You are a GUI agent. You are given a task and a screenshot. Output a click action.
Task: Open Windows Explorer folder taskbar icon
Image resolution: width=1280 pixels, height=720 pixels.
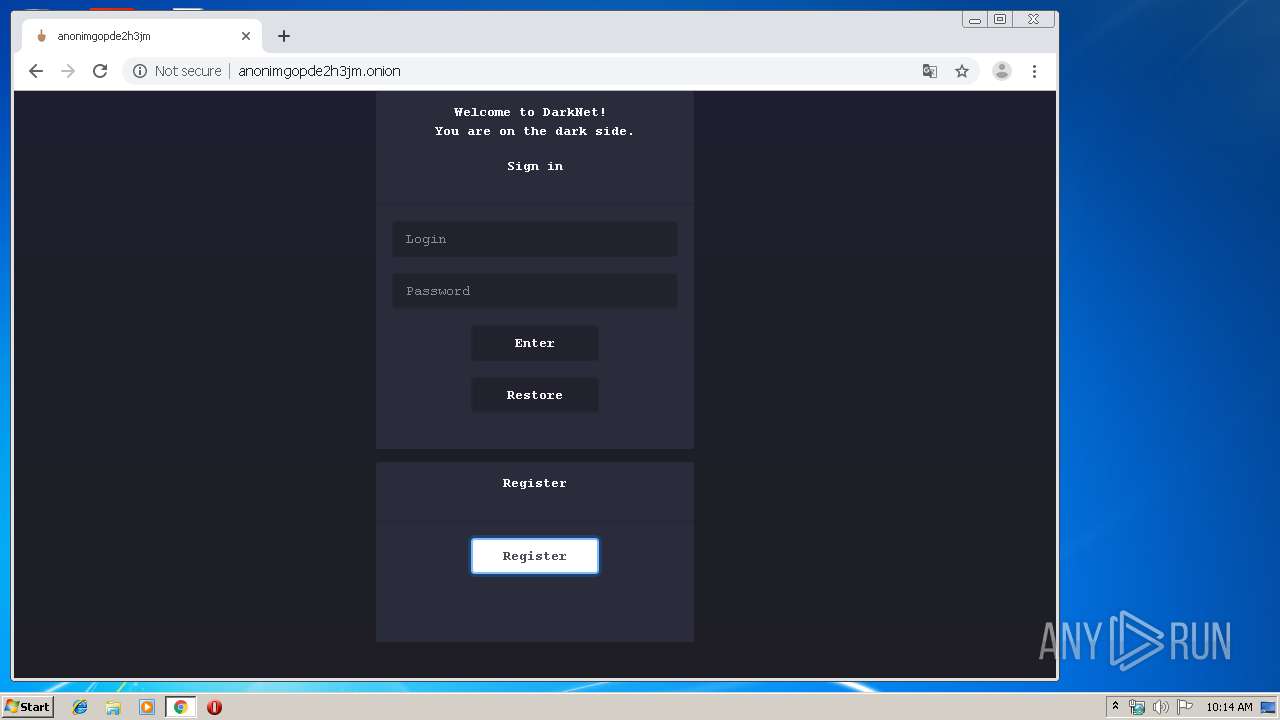tap(113, 707)
